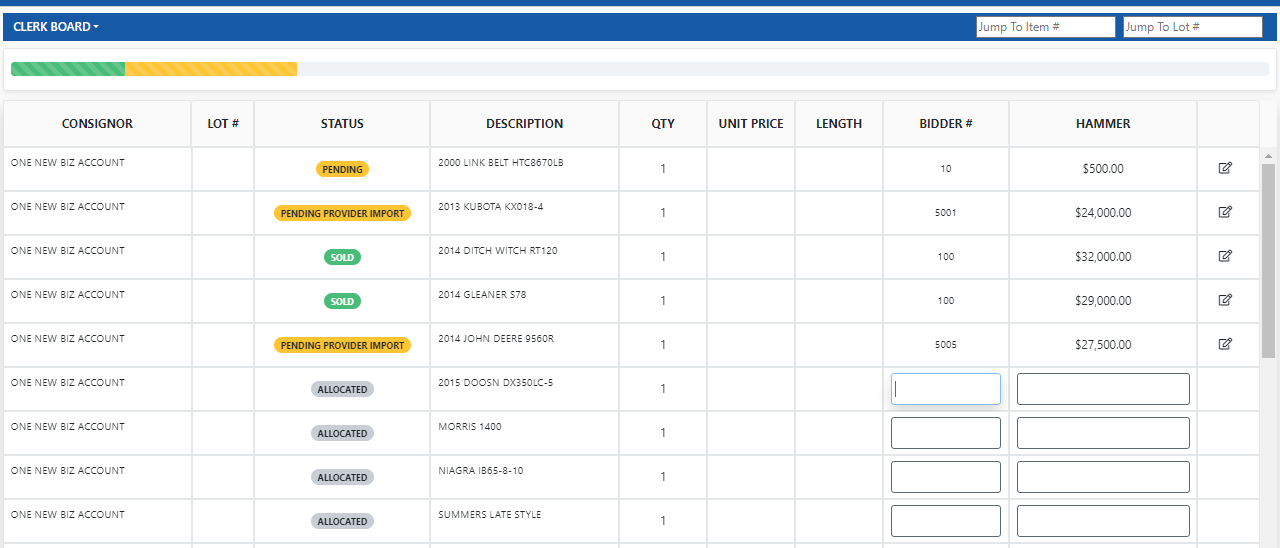Click the $24,000.00 hammer price
This screenshot has width=1280, height=548.
[1103, 213]
